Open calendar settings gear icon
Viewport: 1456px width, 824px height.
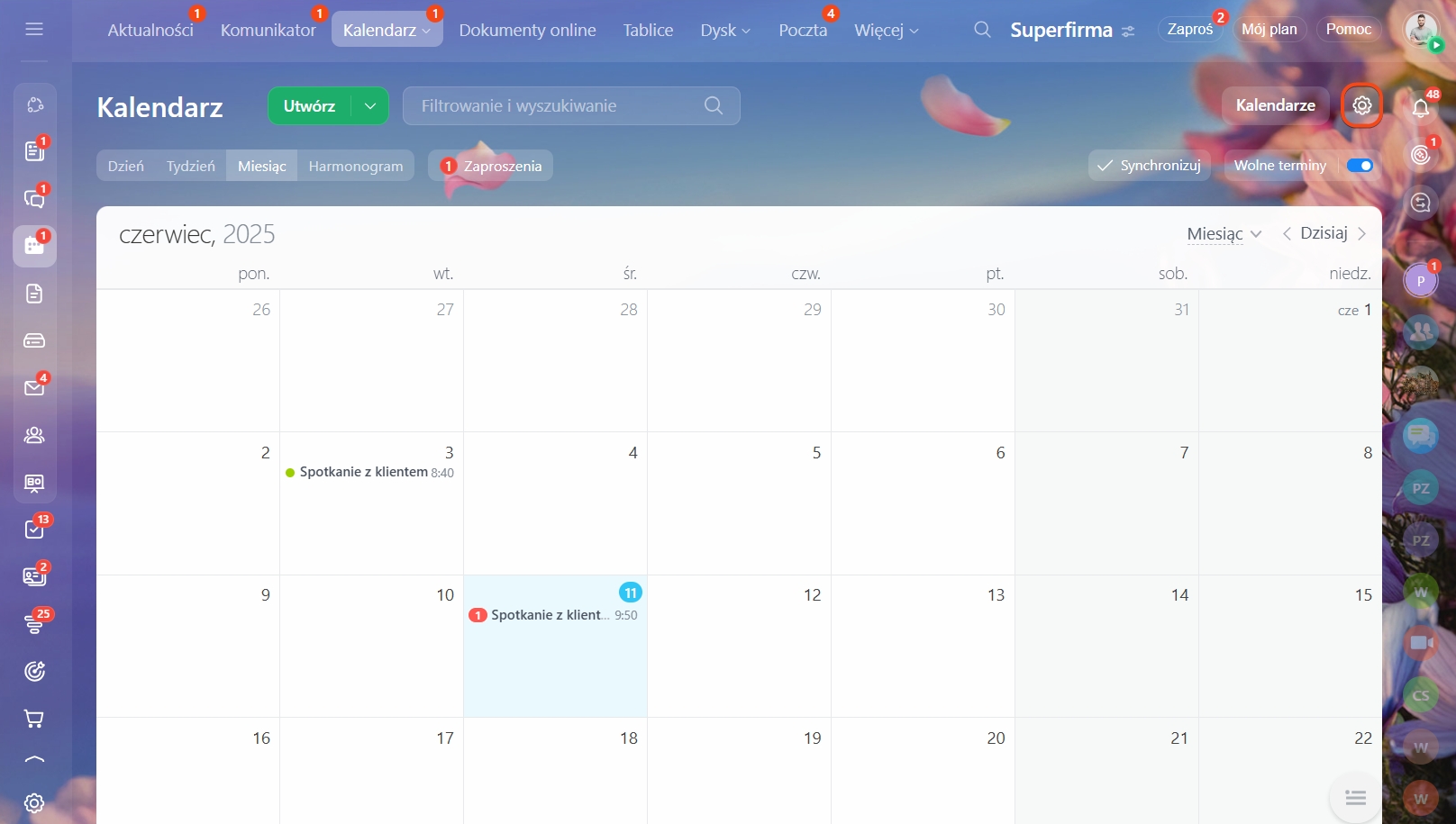(1361, 105)
